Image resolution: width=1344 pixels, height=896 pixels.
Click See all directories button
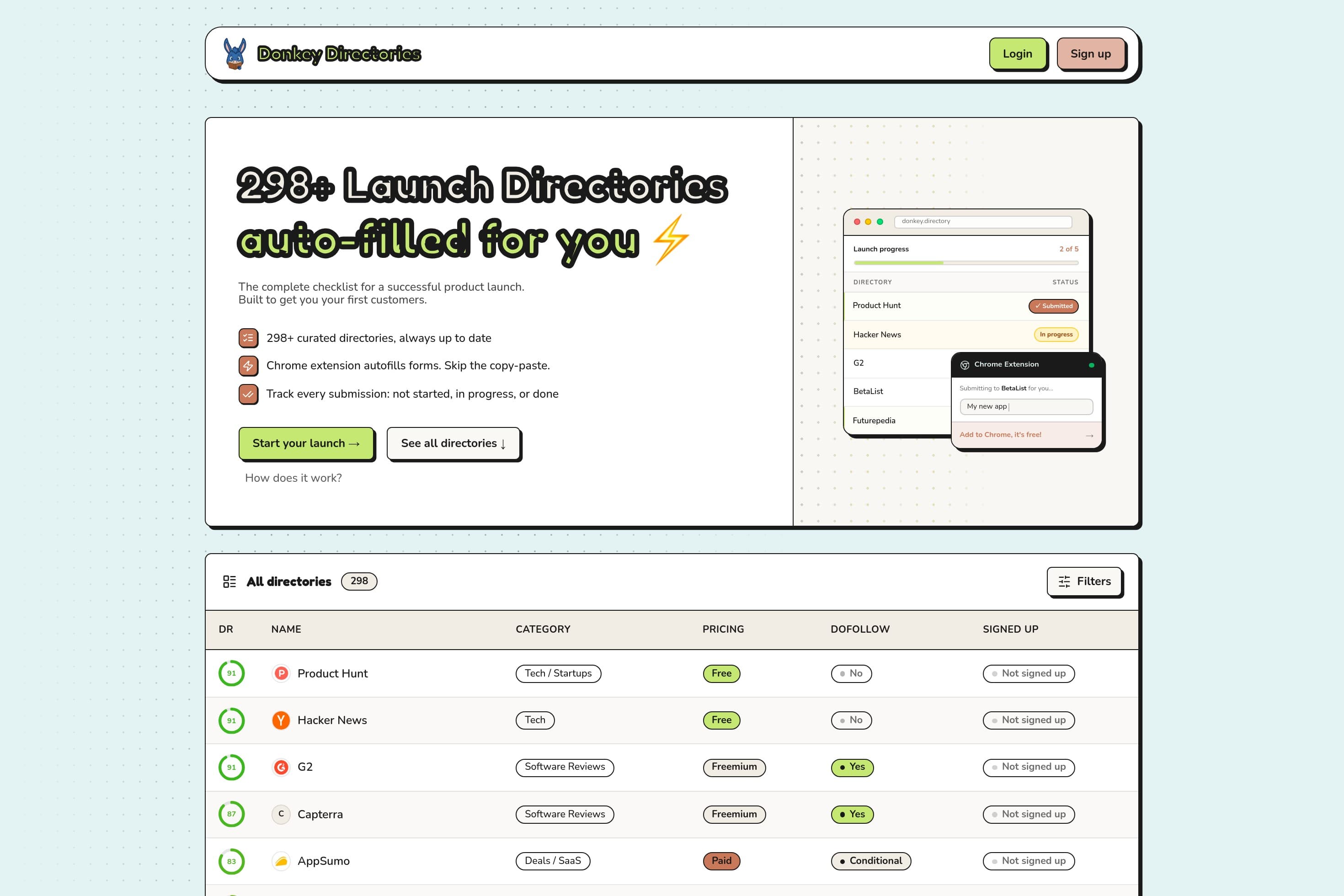pyautogui.click(x=453, y=443)
